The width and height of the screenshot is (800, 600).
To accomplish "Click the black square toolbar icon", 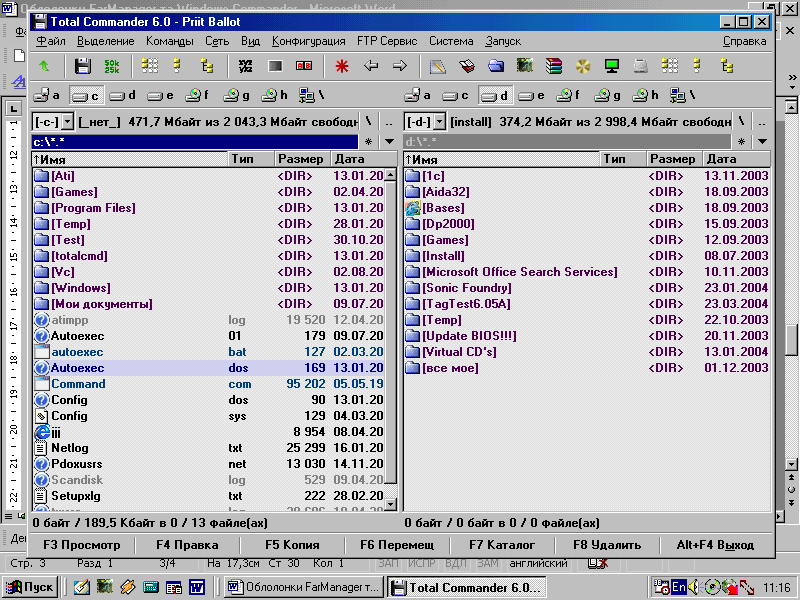I will click(x=275, y=66).
